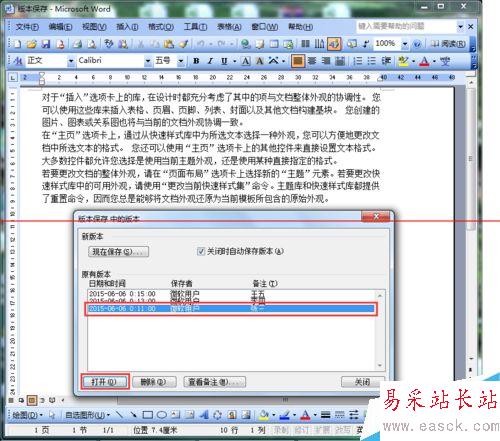This screenshot has height=441, width=500.
Task: Open the 绘图(D) drawing menu
Action: (x=27, y=415)
